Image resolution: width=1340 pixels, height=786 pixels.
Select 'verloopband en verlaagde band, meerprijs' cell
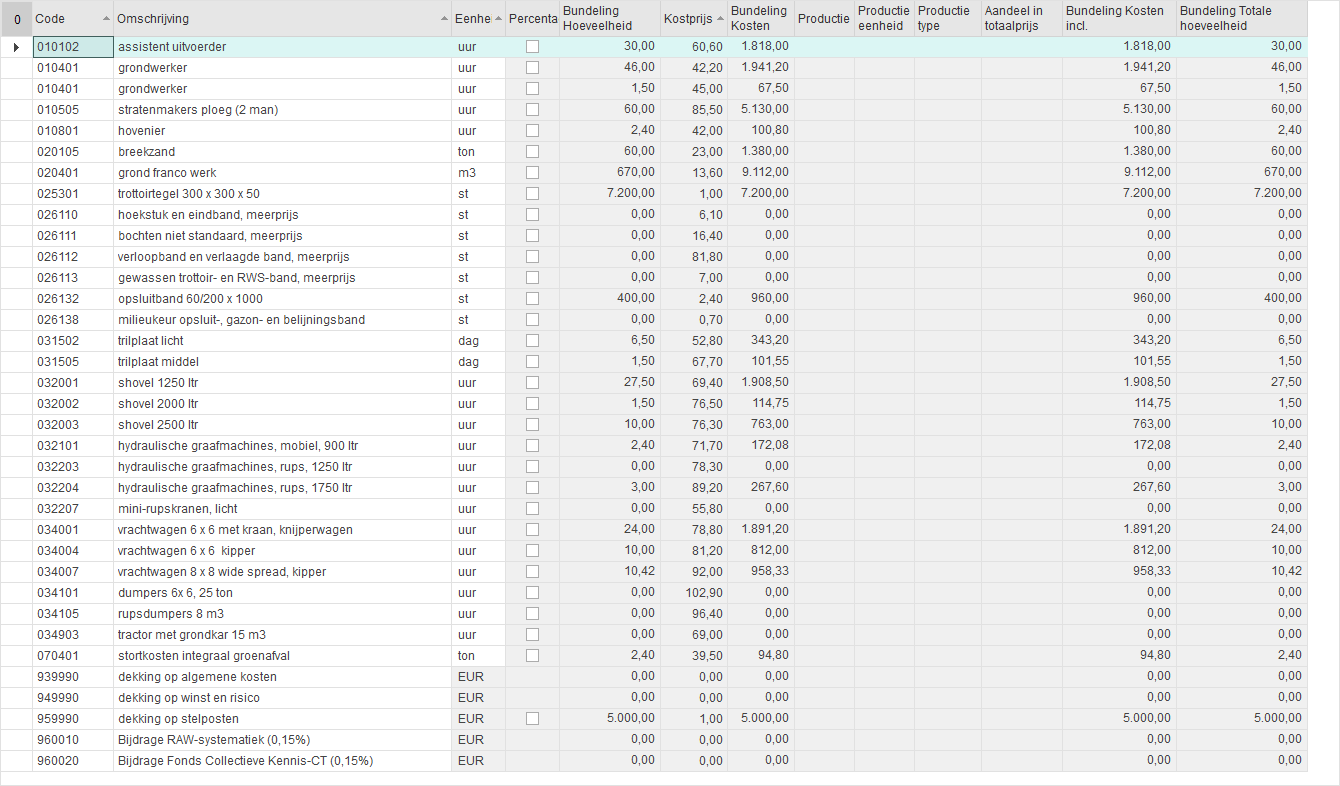tap(283, 257)
